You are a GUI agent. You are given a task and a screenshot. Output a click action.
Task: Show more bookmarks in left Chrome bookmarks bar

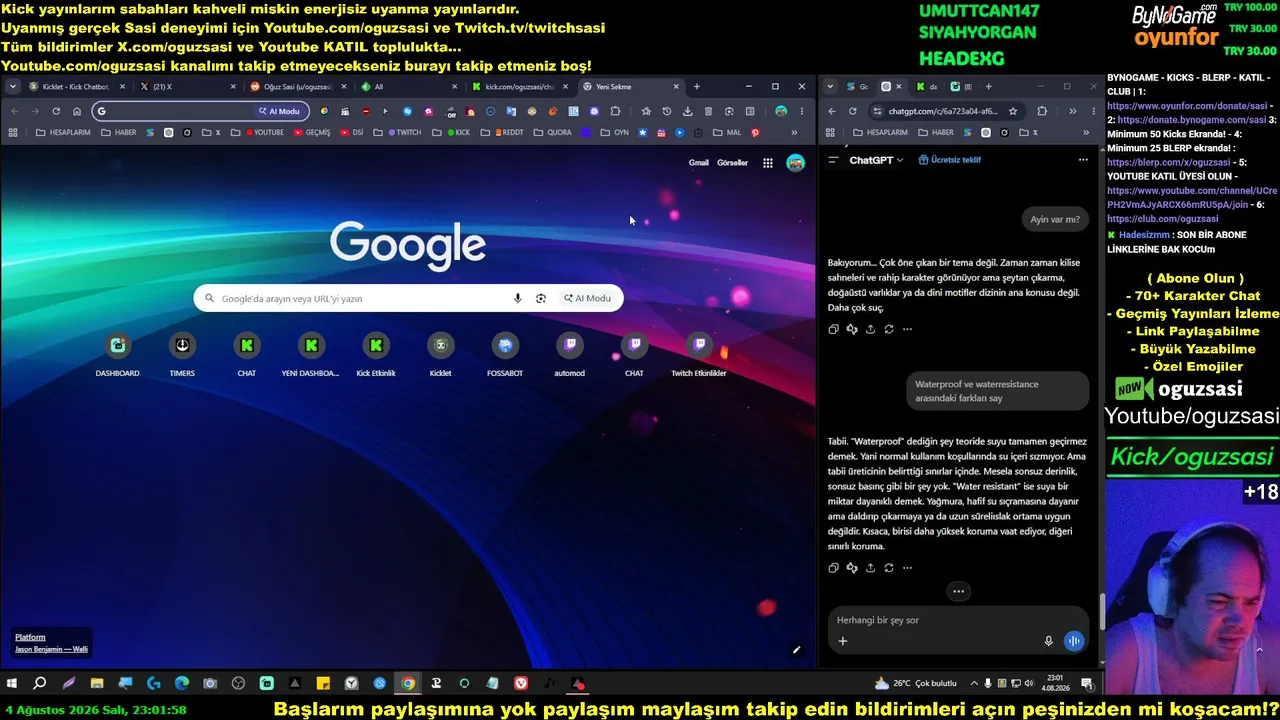point(795,132)
